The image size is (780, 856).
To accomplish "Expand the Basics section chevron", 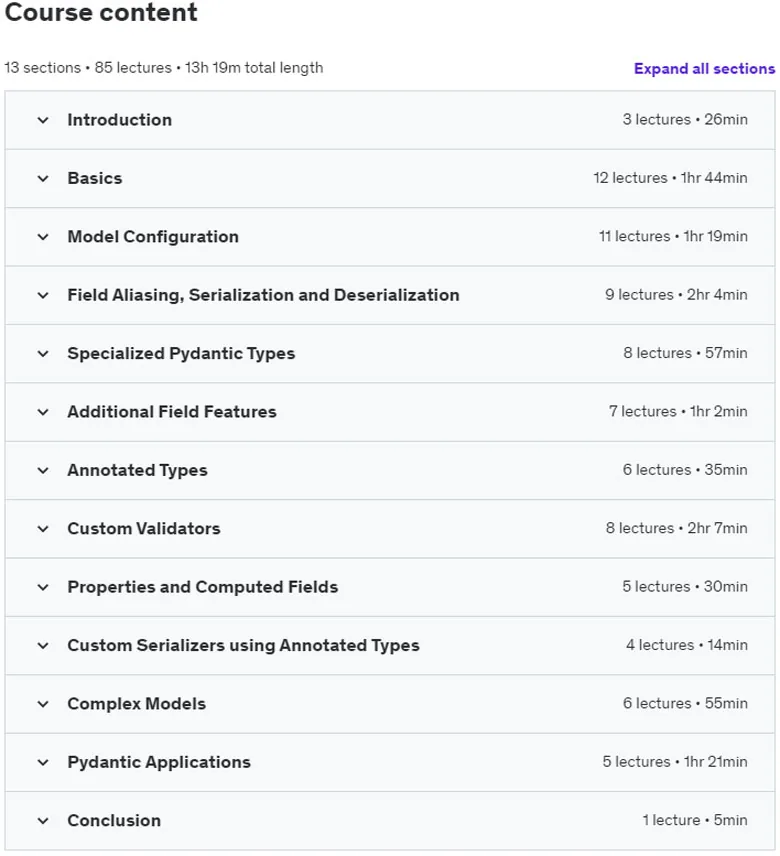I will click(43, 179).
